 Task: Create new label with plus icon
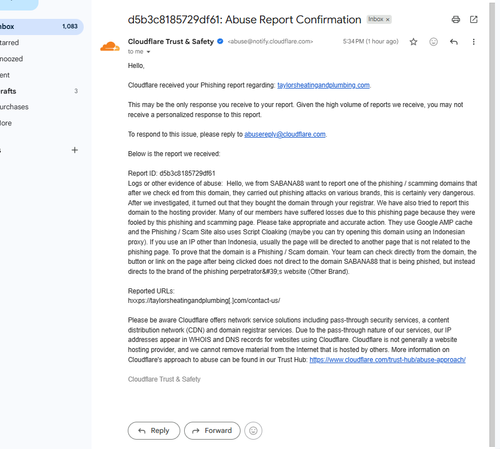[75, 150]
